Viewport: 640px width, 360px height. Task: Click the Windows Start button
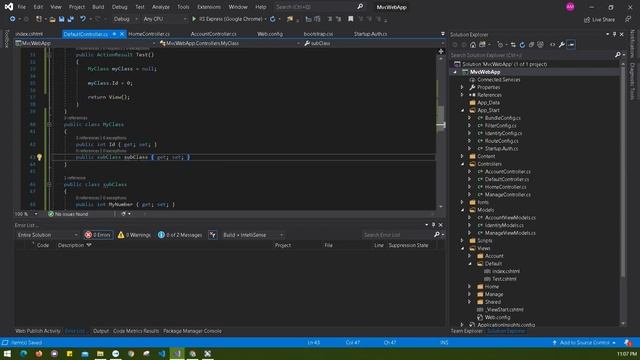(x=8, y=354)
